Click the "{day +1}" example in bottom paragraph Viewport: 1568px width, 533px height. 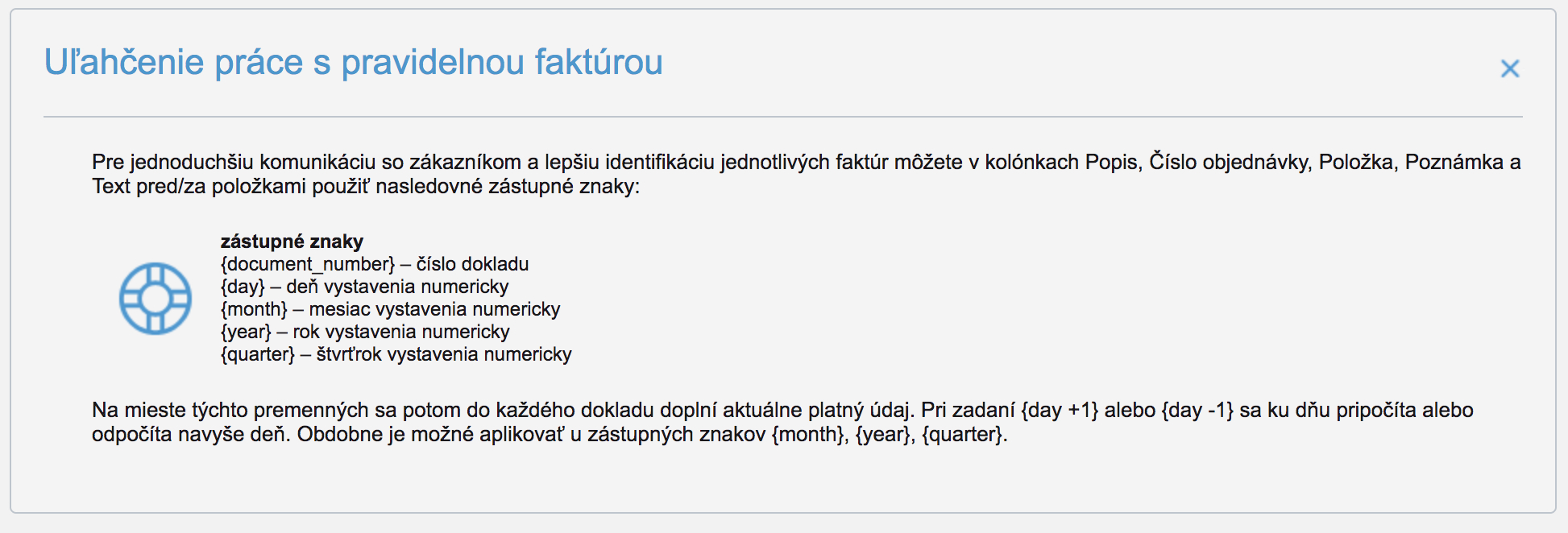[x=1059, y=411]
